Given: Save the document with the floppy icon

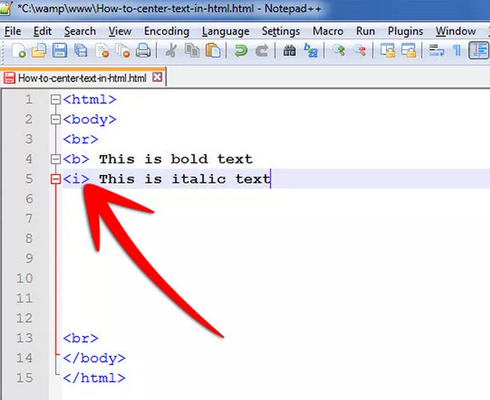Looking at the screenshot, I should (x=60, y=51).
